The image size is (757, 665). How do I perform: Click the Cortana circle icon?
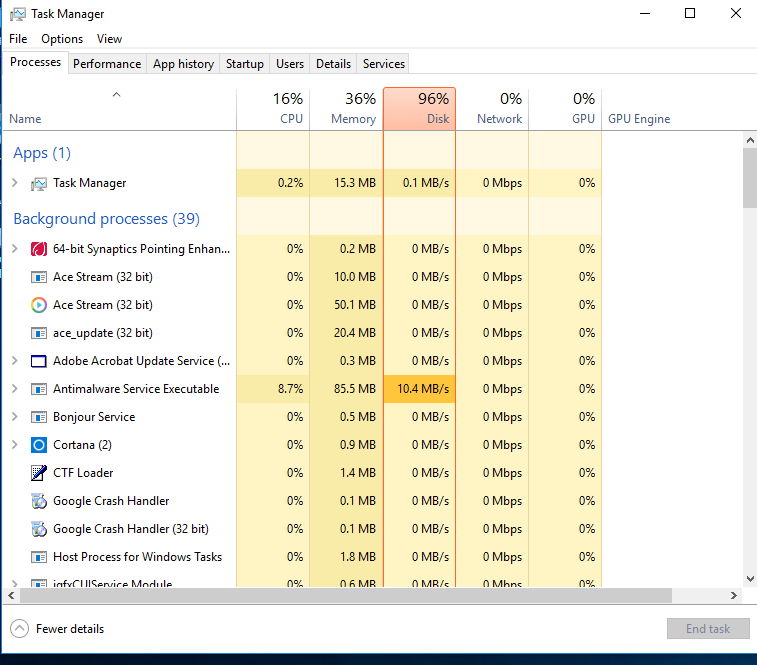39,445
